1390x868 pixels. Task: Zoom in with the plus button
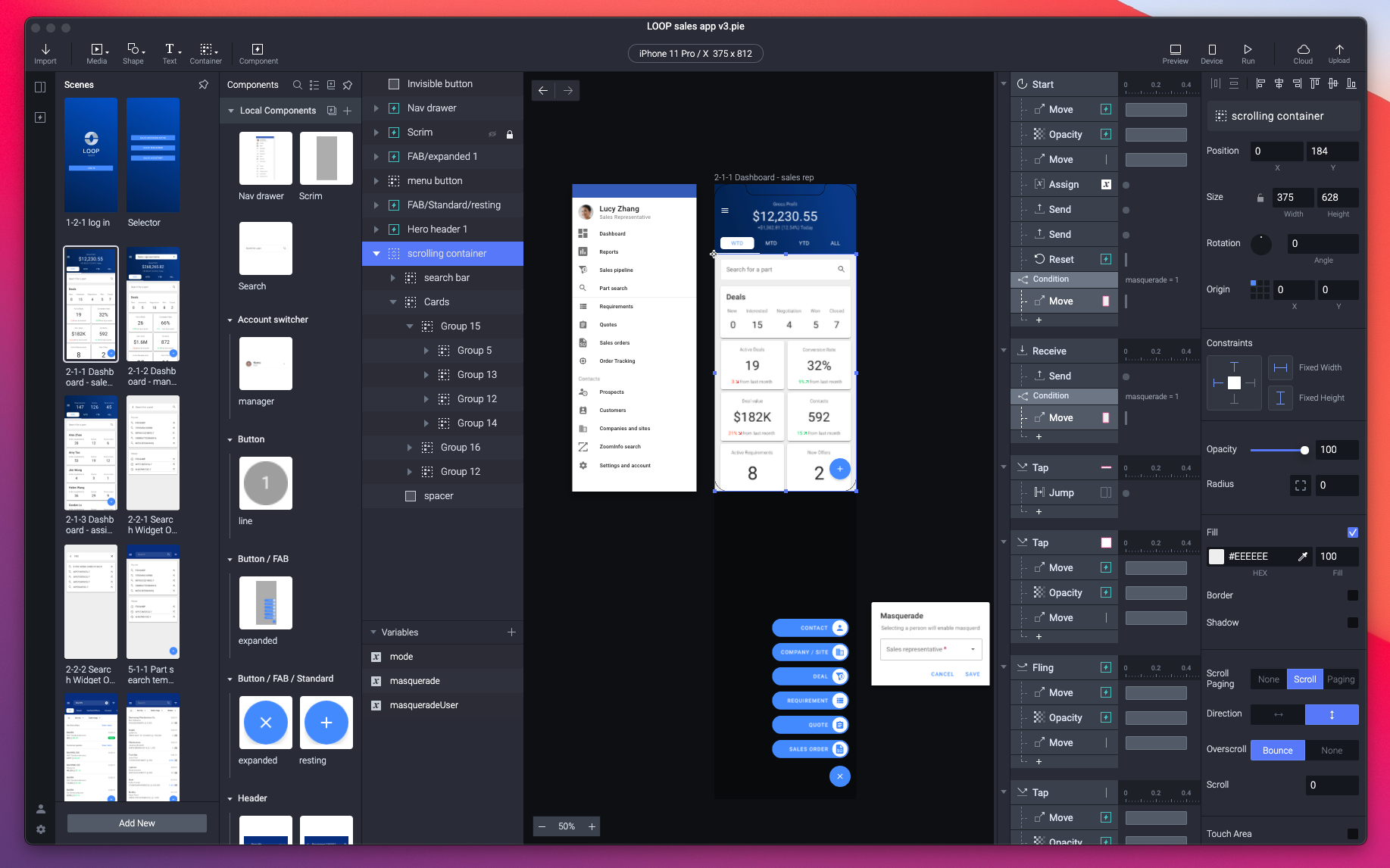[x=592, y=826]
